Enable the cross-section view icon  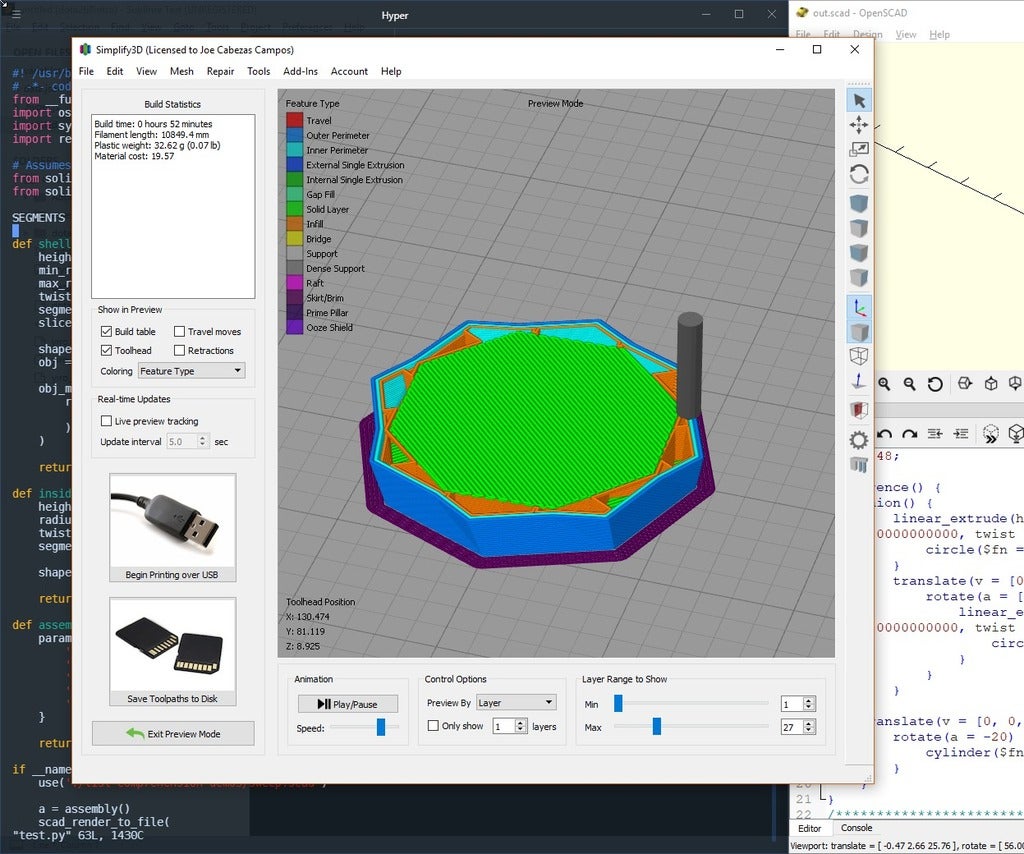coord(859,410)
